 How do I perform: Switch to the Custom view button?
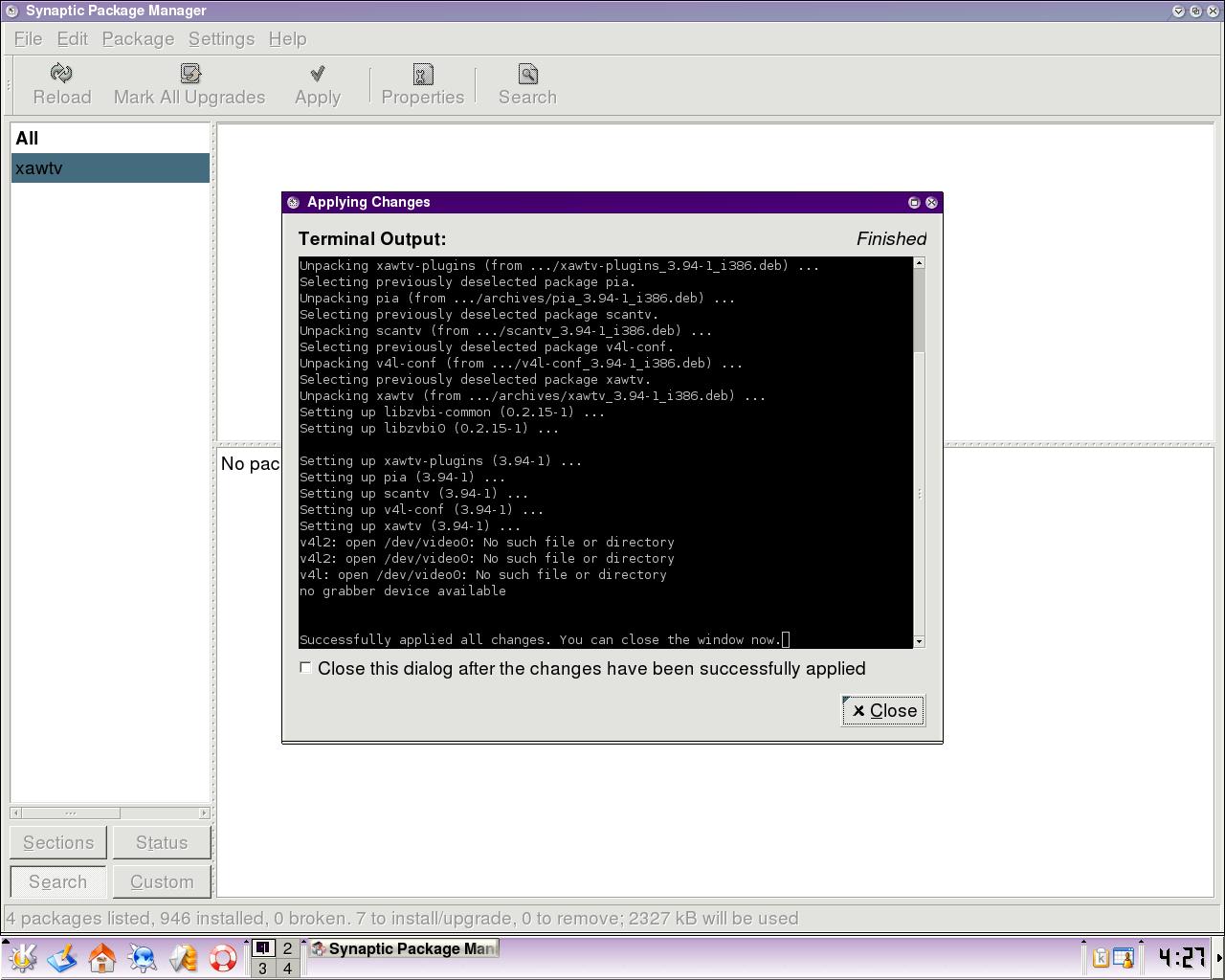coord(162,881)
